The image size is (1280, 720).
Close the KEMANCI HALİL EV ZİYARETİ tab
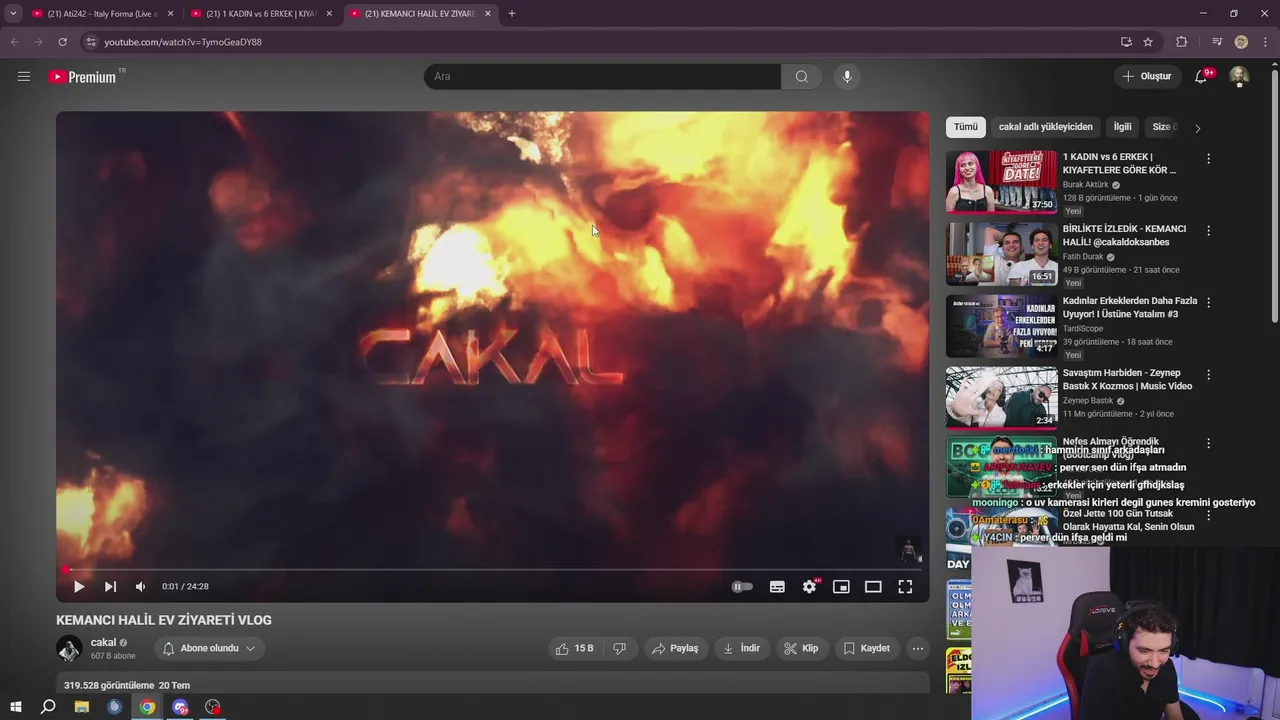tap(488, 14)
